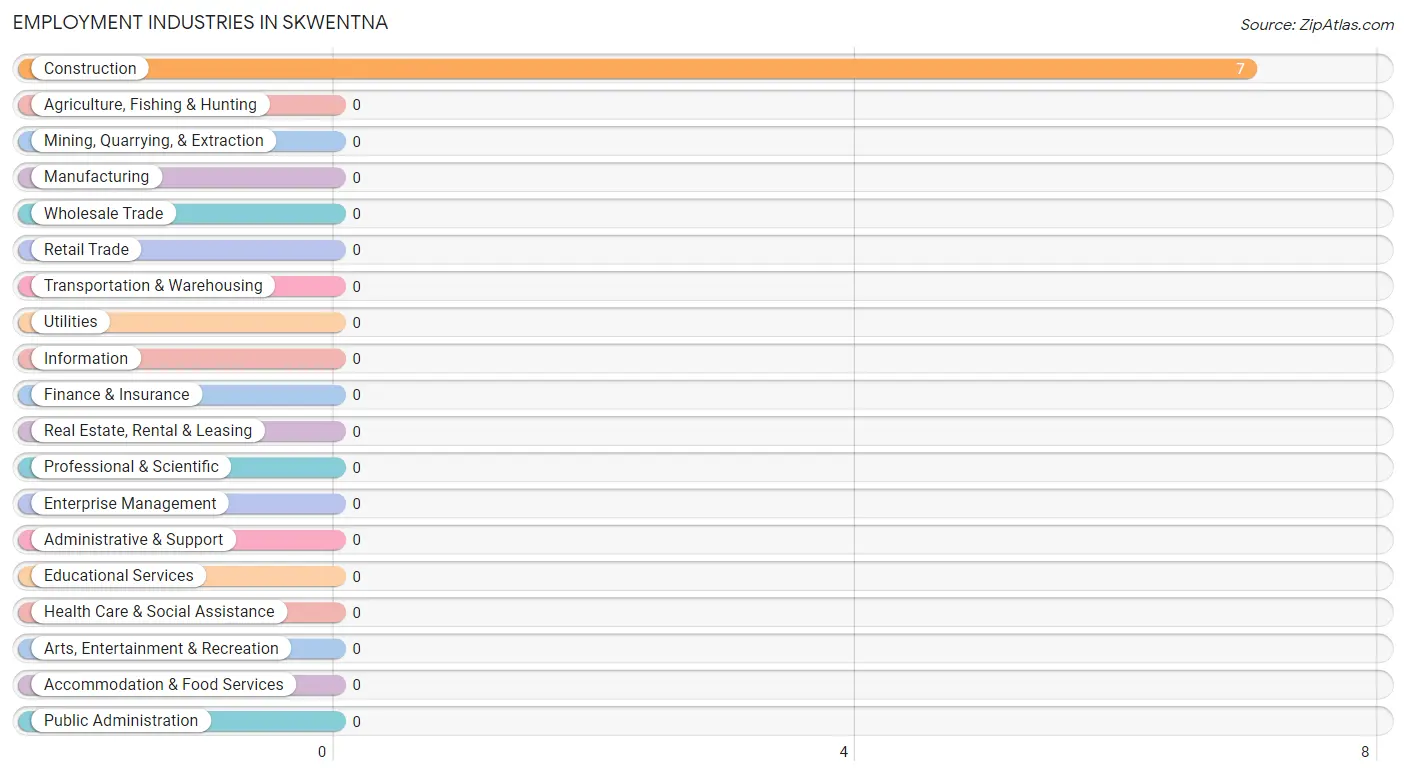Click the Source: ZipAtlas.com text
This screenshot has width=1406, height=776.
pos(1317,25)
